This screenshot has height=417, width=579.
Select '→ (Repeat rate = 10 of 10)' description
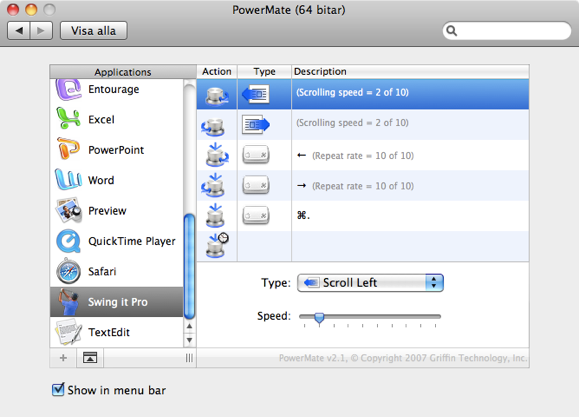pyautogui.click(x=355, y=186)
